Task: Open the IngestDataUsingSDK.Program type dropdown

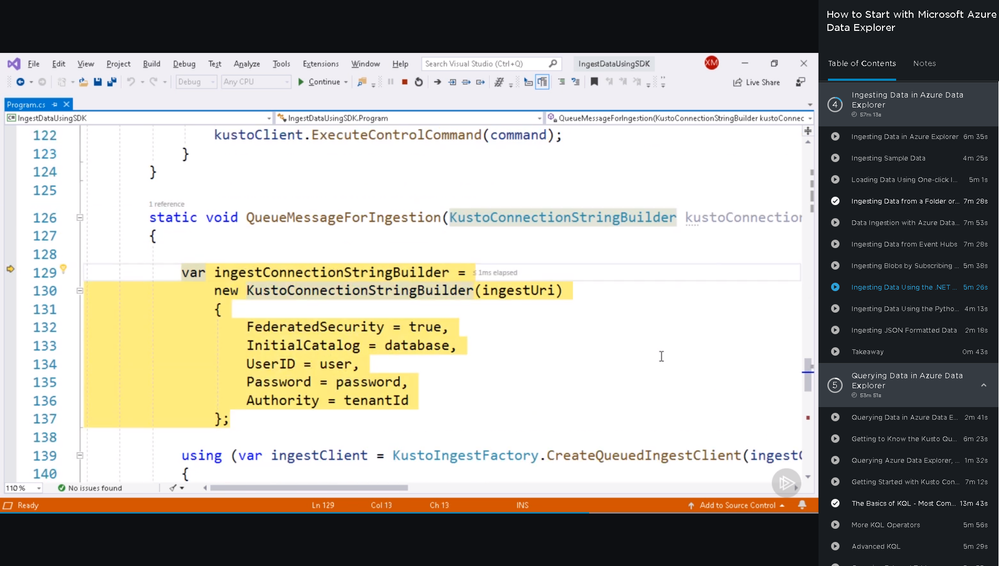Action: (409, 118)
